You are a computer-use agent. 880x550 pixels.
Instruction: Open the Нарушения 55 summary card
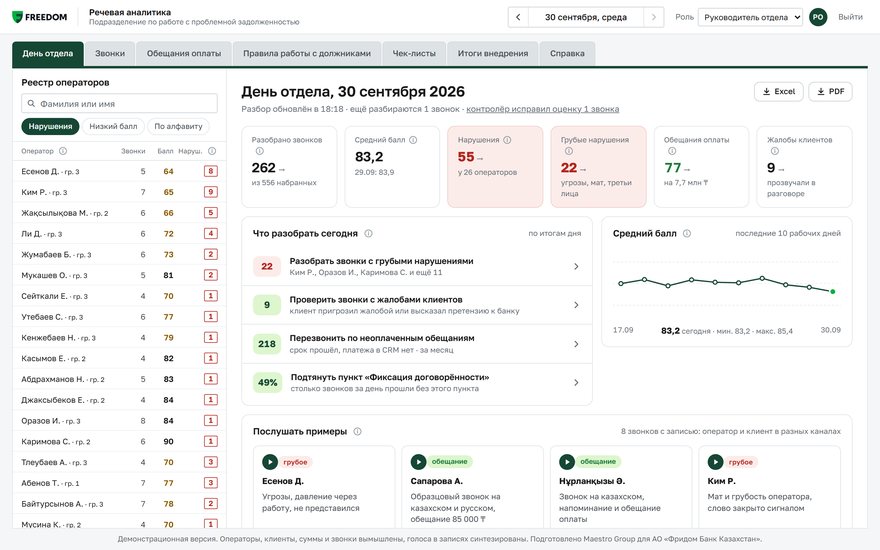point(495,167)
